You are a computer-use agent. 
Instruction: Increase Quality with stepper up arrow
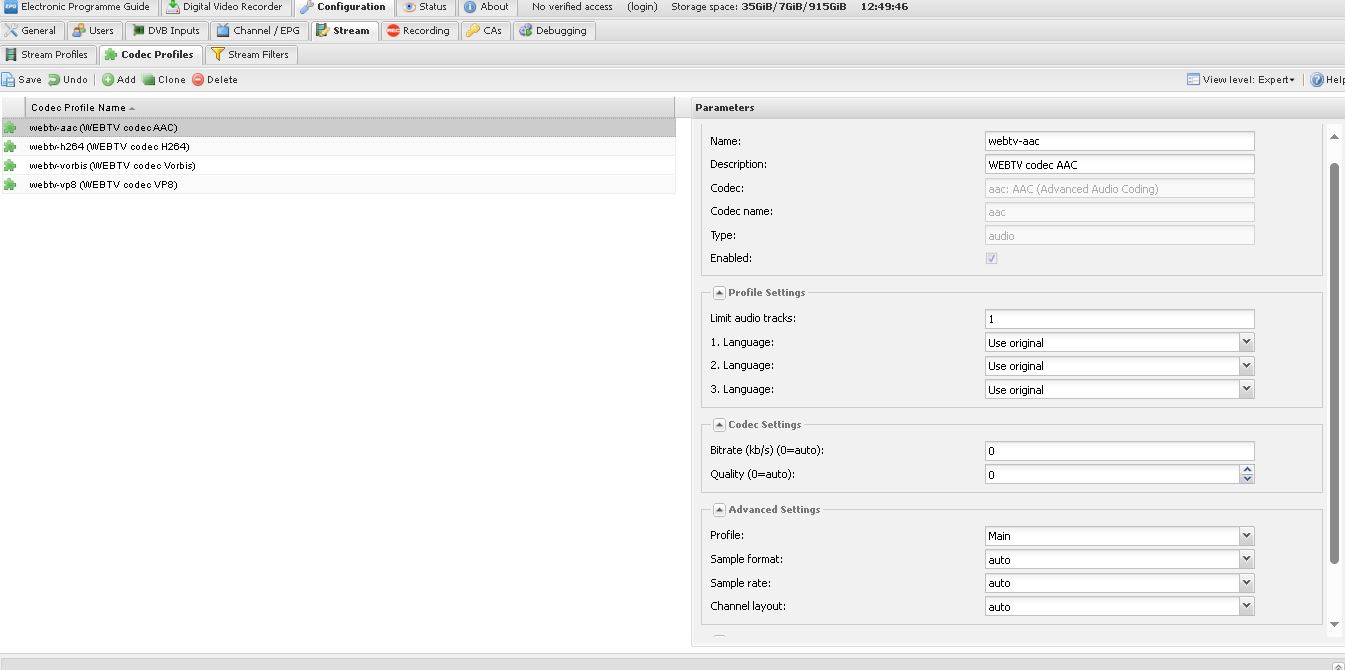[x=1246, y=470]
